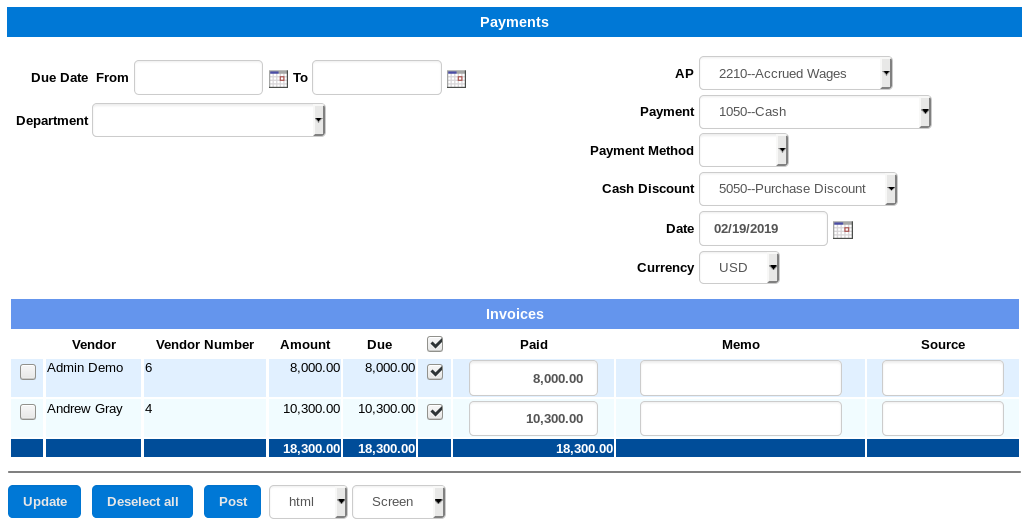Uncheck the paid checkbox for Andrew Gray
The image size is (1028, 522).
point(435,412)
